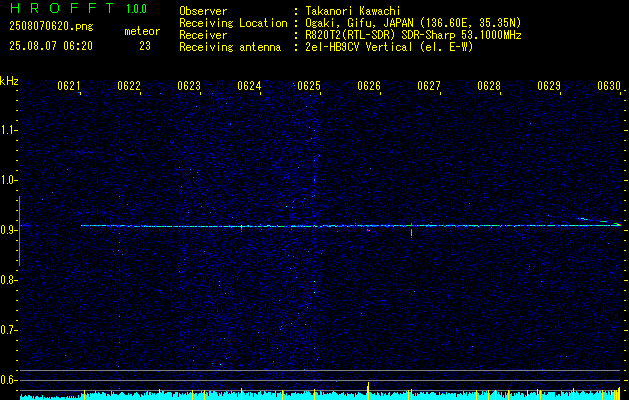The image size is (629, 400).
Task: Click the 0629 time marker
Action: pyautogui.click(x=549, y=86)
